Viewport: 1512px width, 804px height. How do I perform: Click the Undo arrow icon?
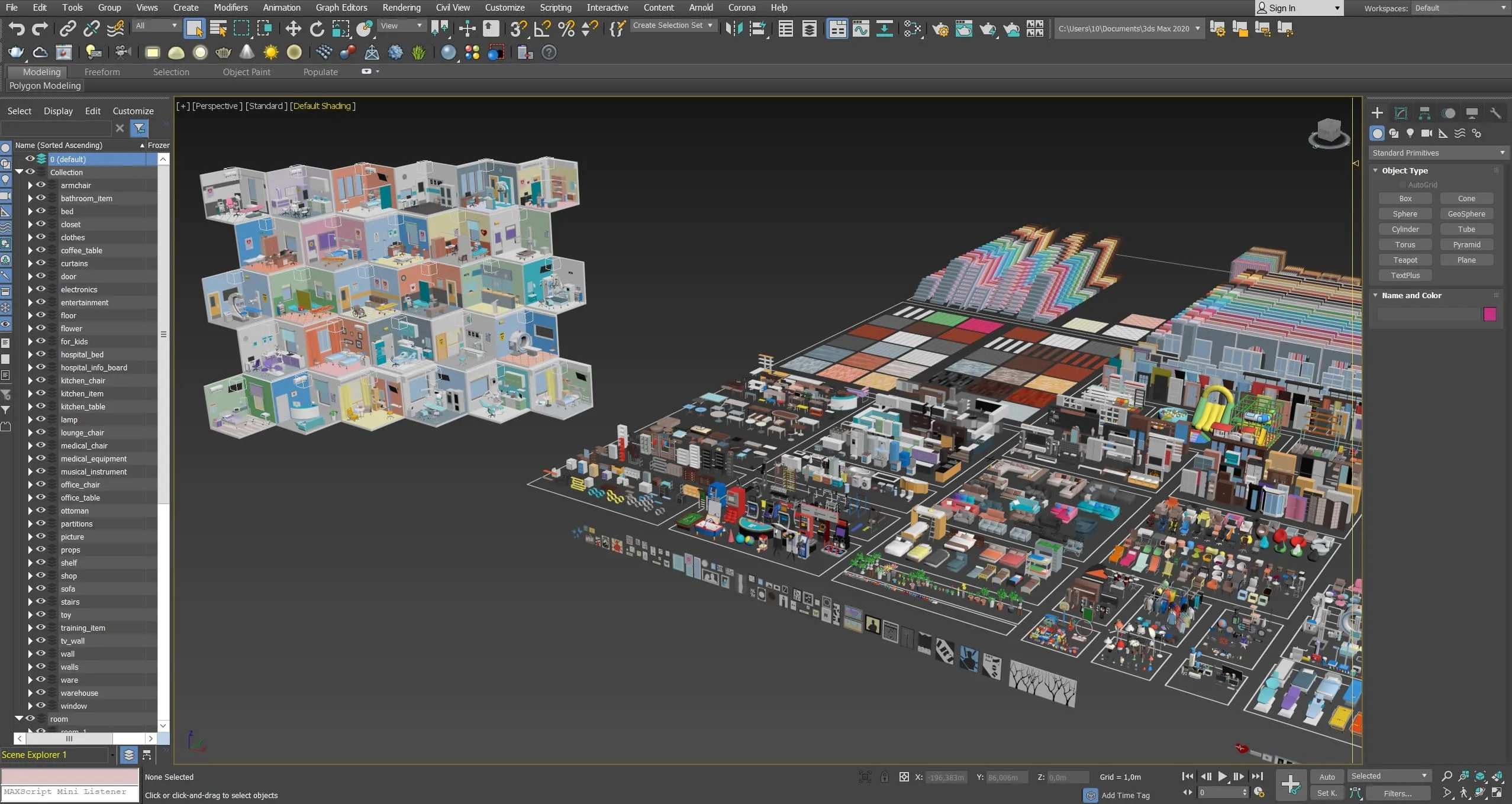click(17, 28)
